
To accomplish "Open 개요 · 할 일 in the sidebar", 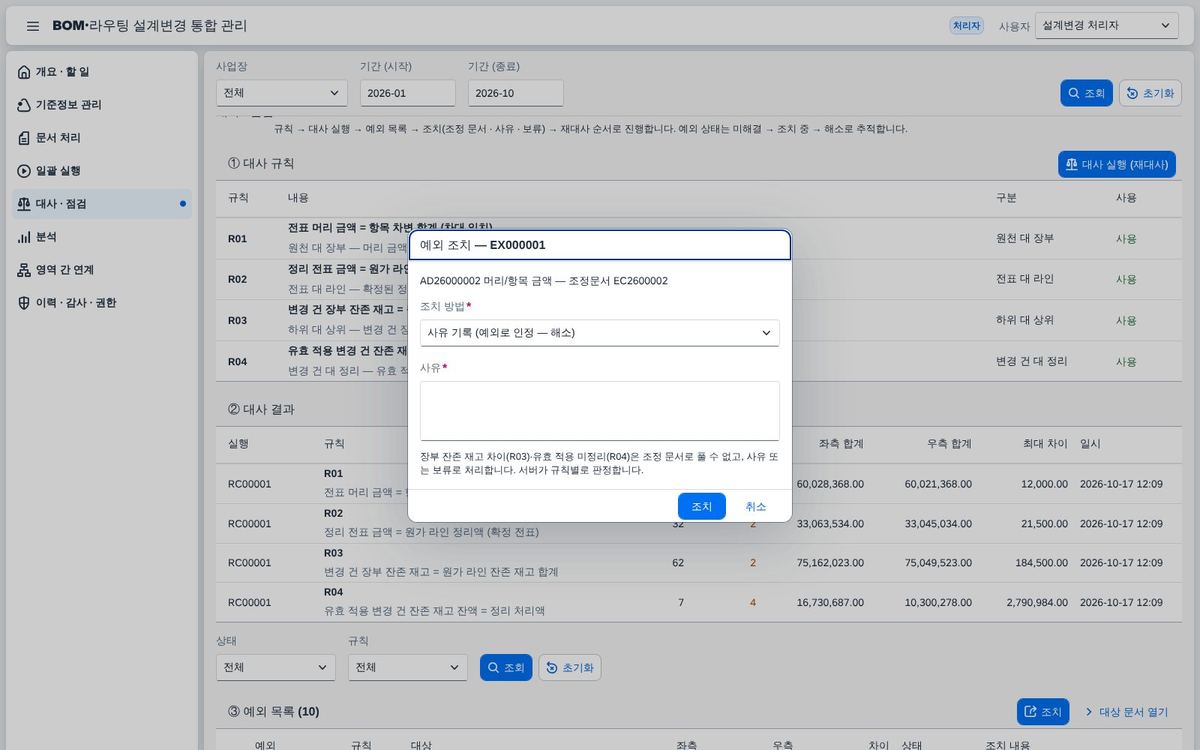I will tap(102, 72).
